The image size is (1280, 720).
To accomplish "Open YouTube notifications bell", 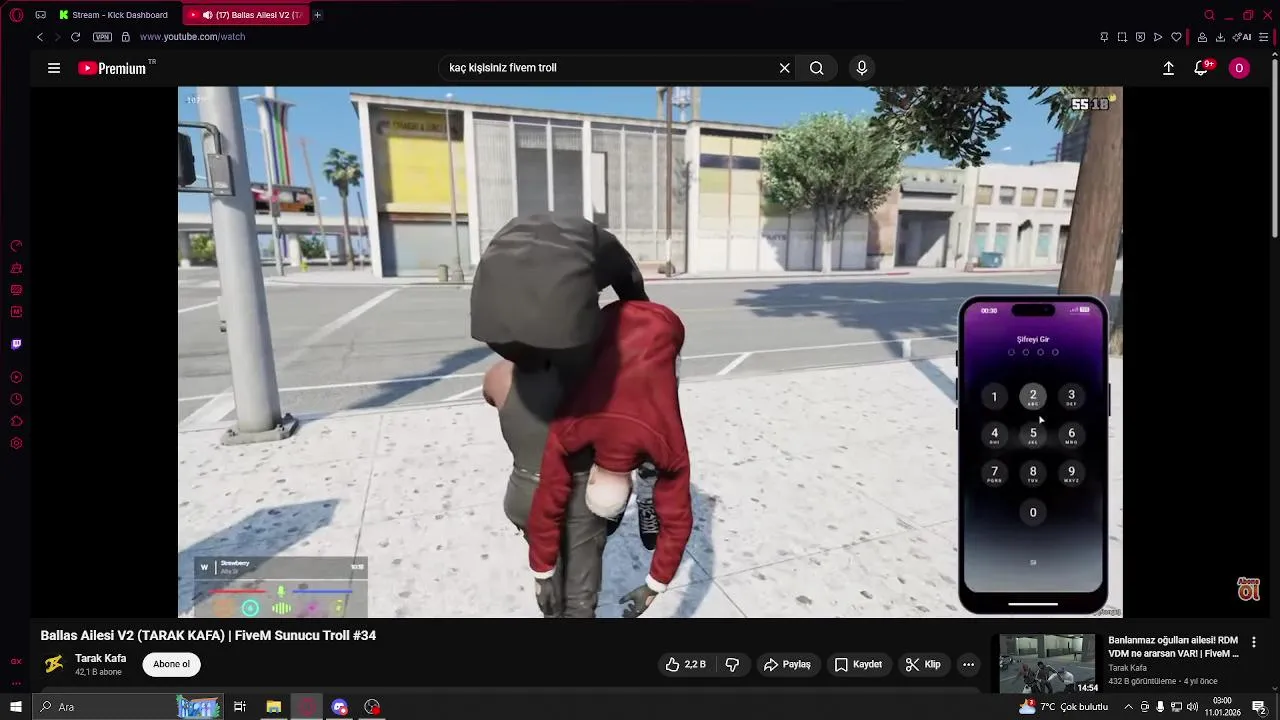I will point(1202,68).
